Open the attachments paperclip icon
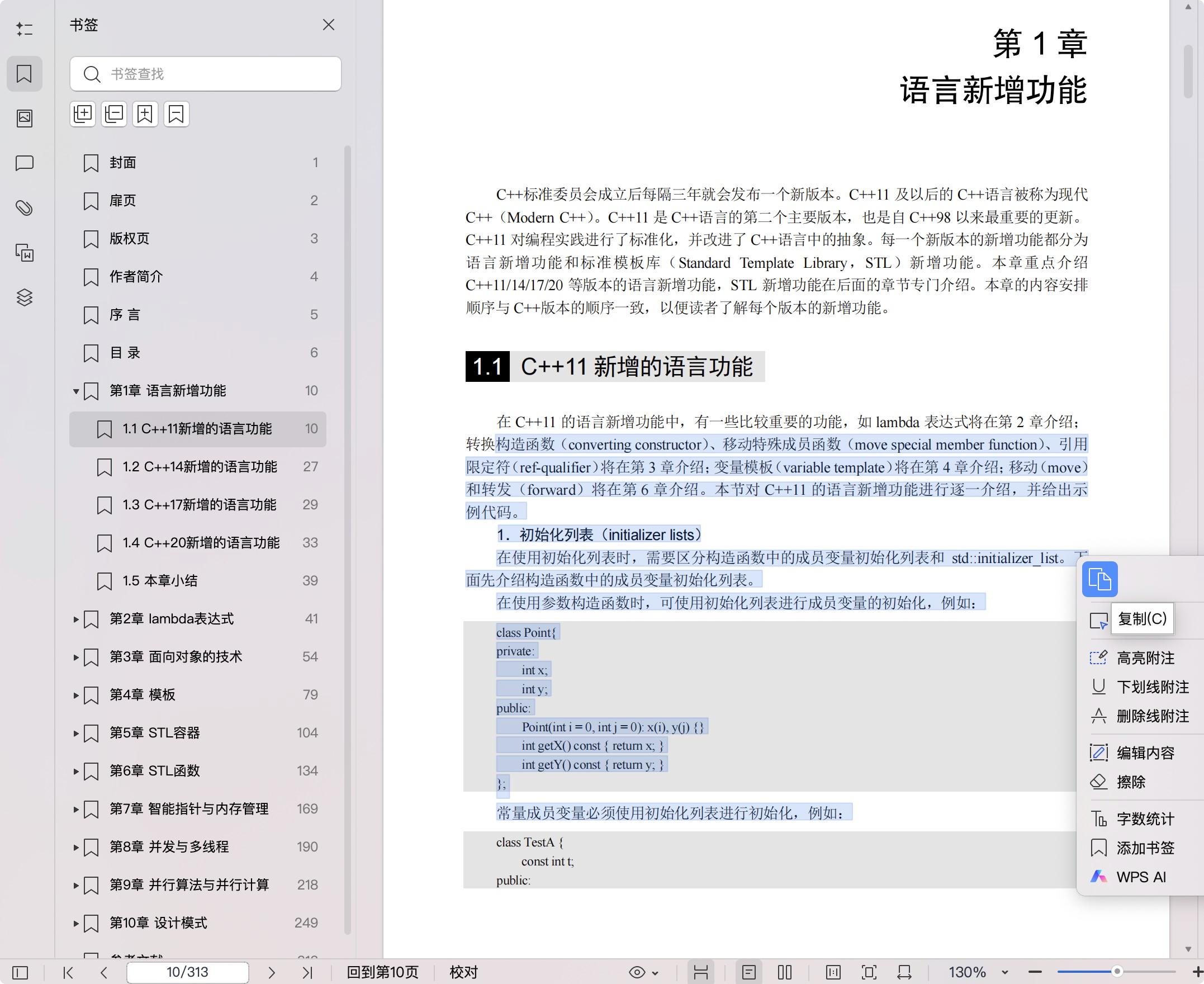Viewport: 1204px width, 984px height. [25, 208]
